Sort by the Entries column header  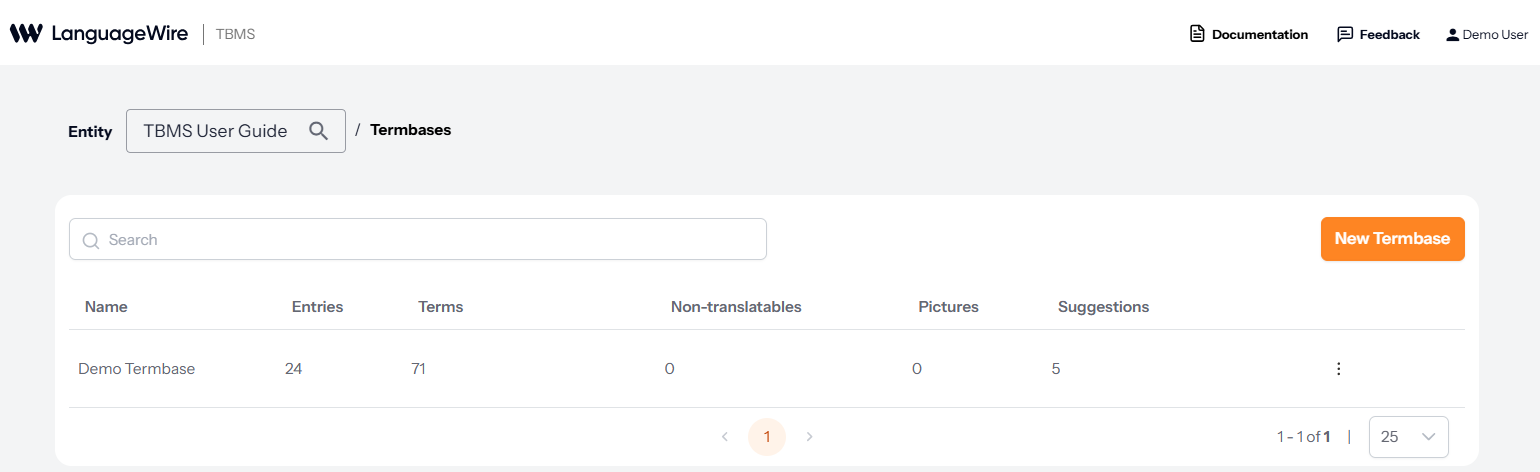[x=317, y=307]
